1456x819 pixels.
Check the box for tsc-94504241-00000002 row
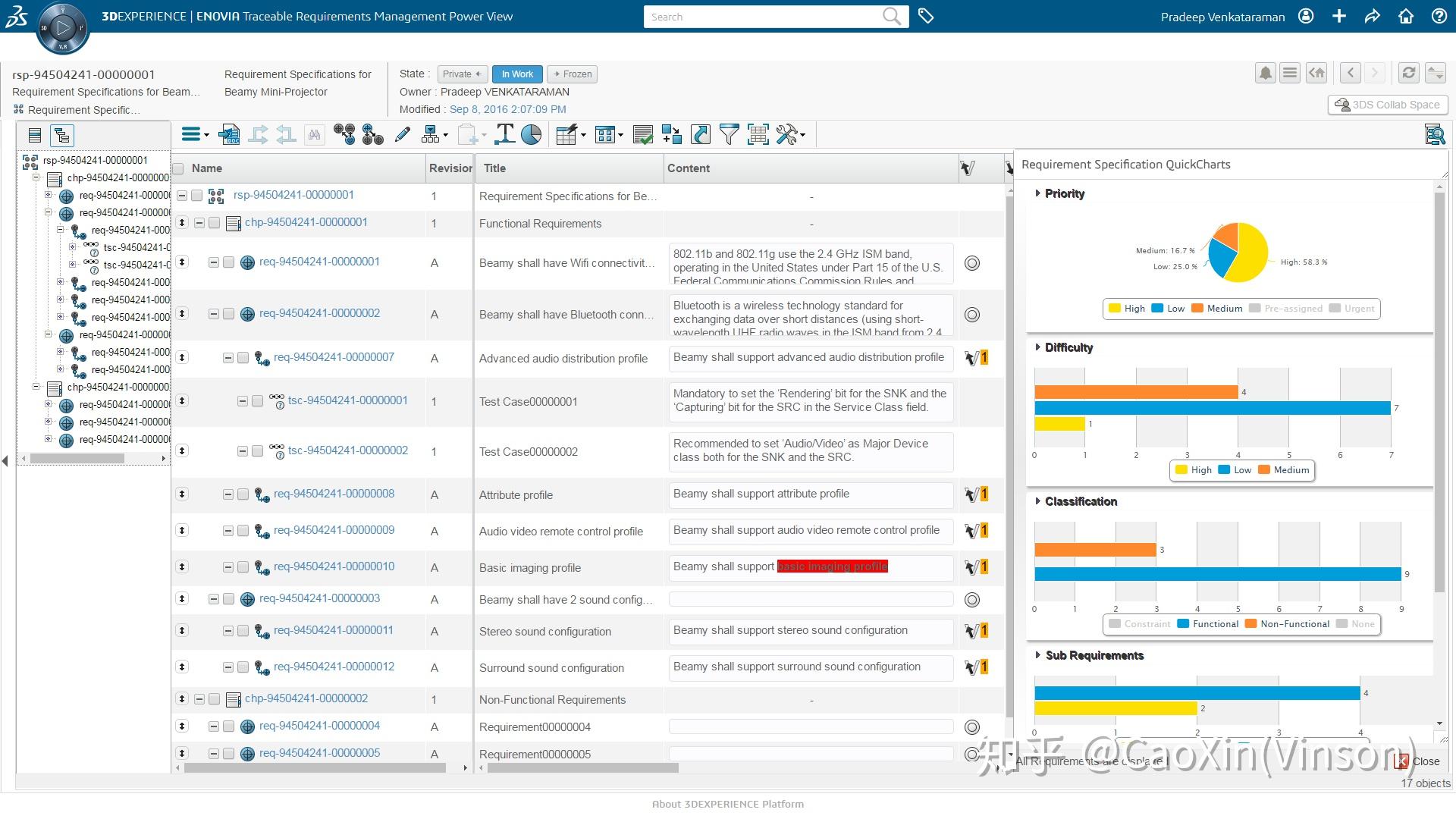[258, 451]
